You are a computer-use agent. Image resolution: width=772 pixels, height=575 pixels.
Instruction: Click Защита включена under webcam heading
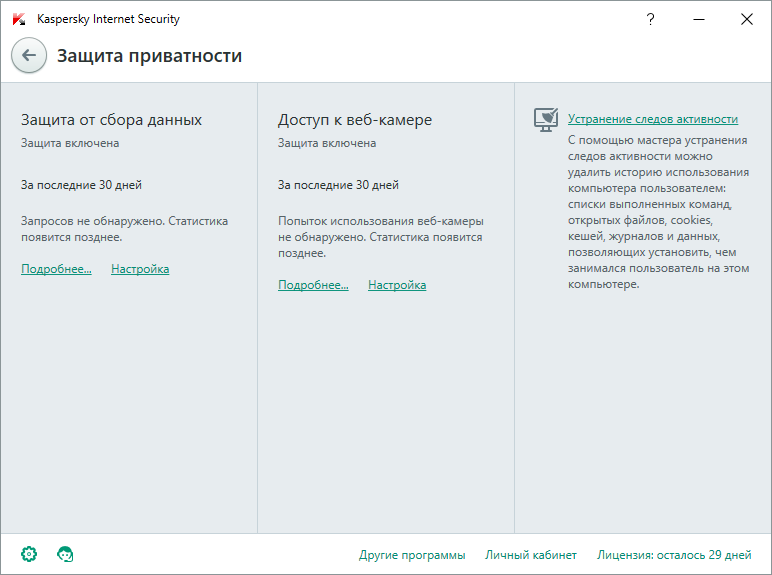click(x=327, y=143)
